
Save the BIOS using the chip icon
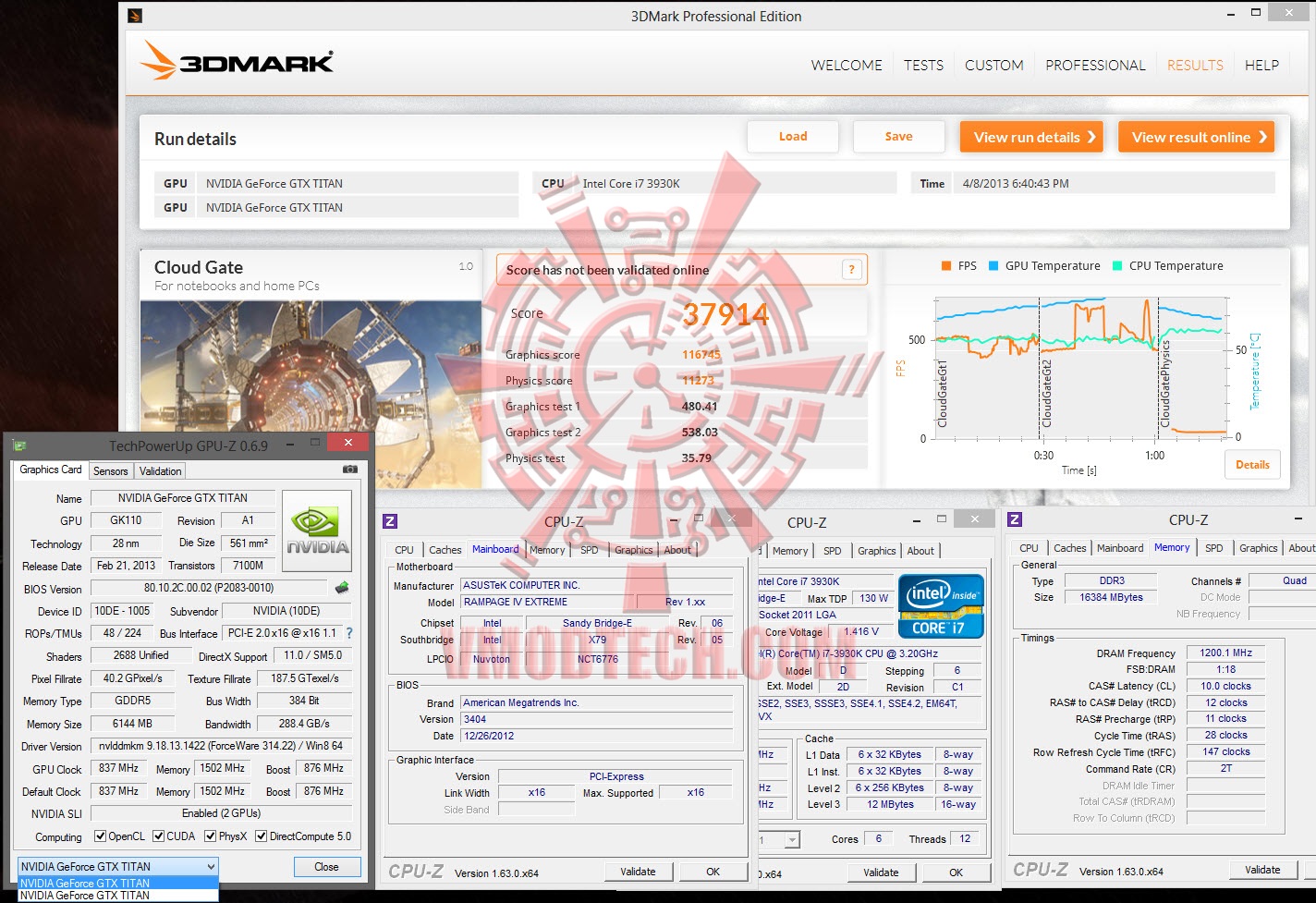(342, 588)
